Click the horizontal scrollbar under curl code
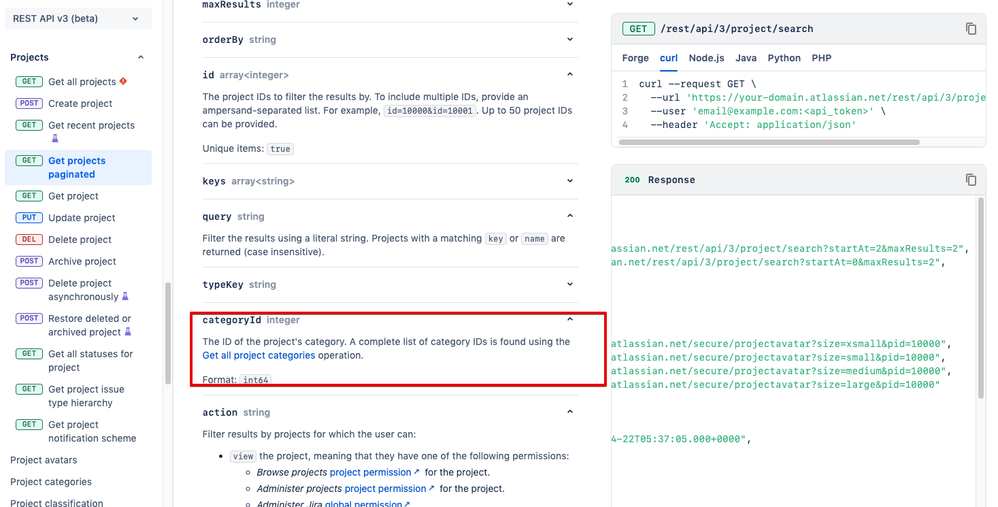Viewport: 998px width, 507px height. [769, 142]
